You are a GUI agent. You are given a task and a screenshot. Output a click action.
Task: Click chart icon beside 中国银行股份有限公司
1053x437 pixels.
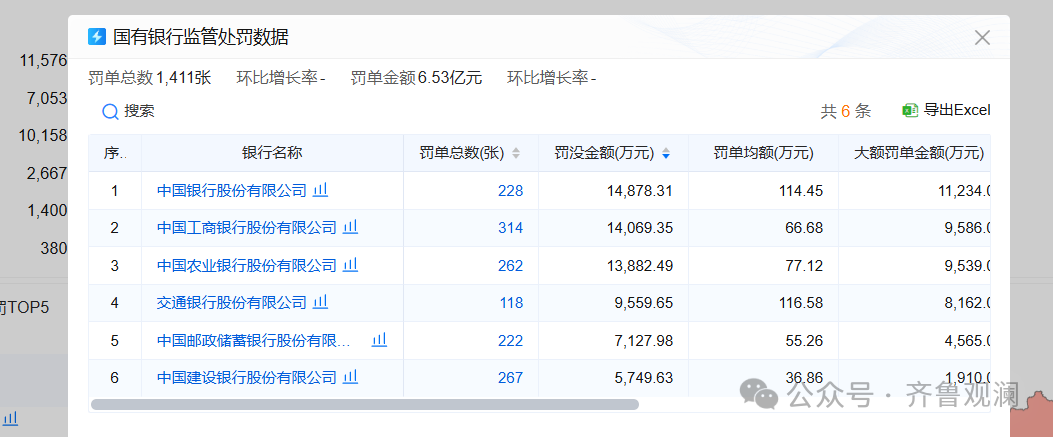coord(321,190)
